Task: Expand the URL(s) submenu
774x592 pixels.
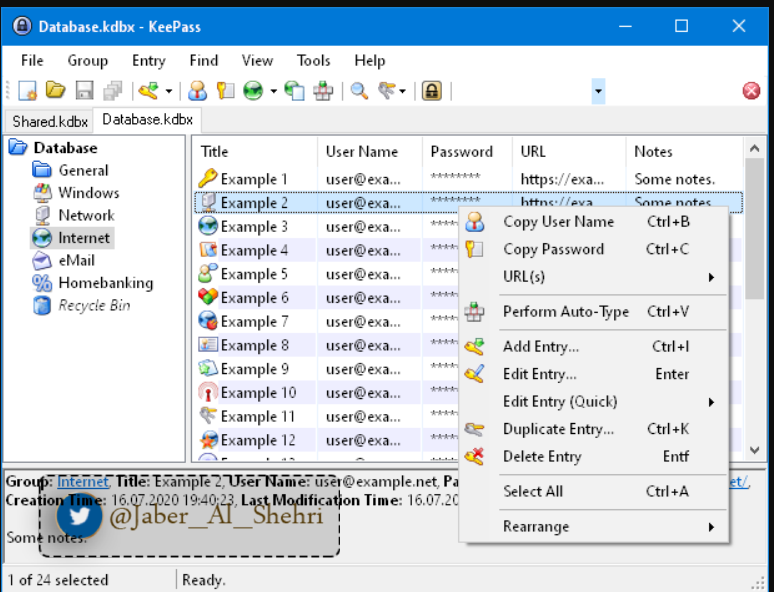Action: [594, 276]
